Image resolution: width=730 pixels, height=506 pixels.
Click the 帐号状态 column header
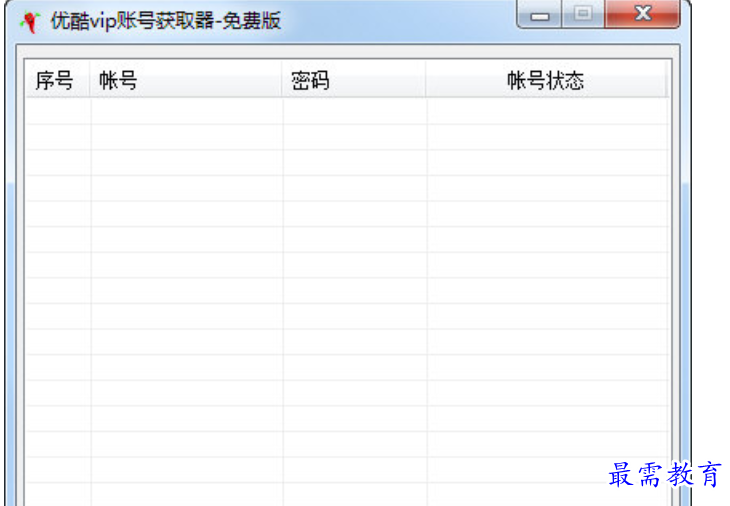(546, 80)
